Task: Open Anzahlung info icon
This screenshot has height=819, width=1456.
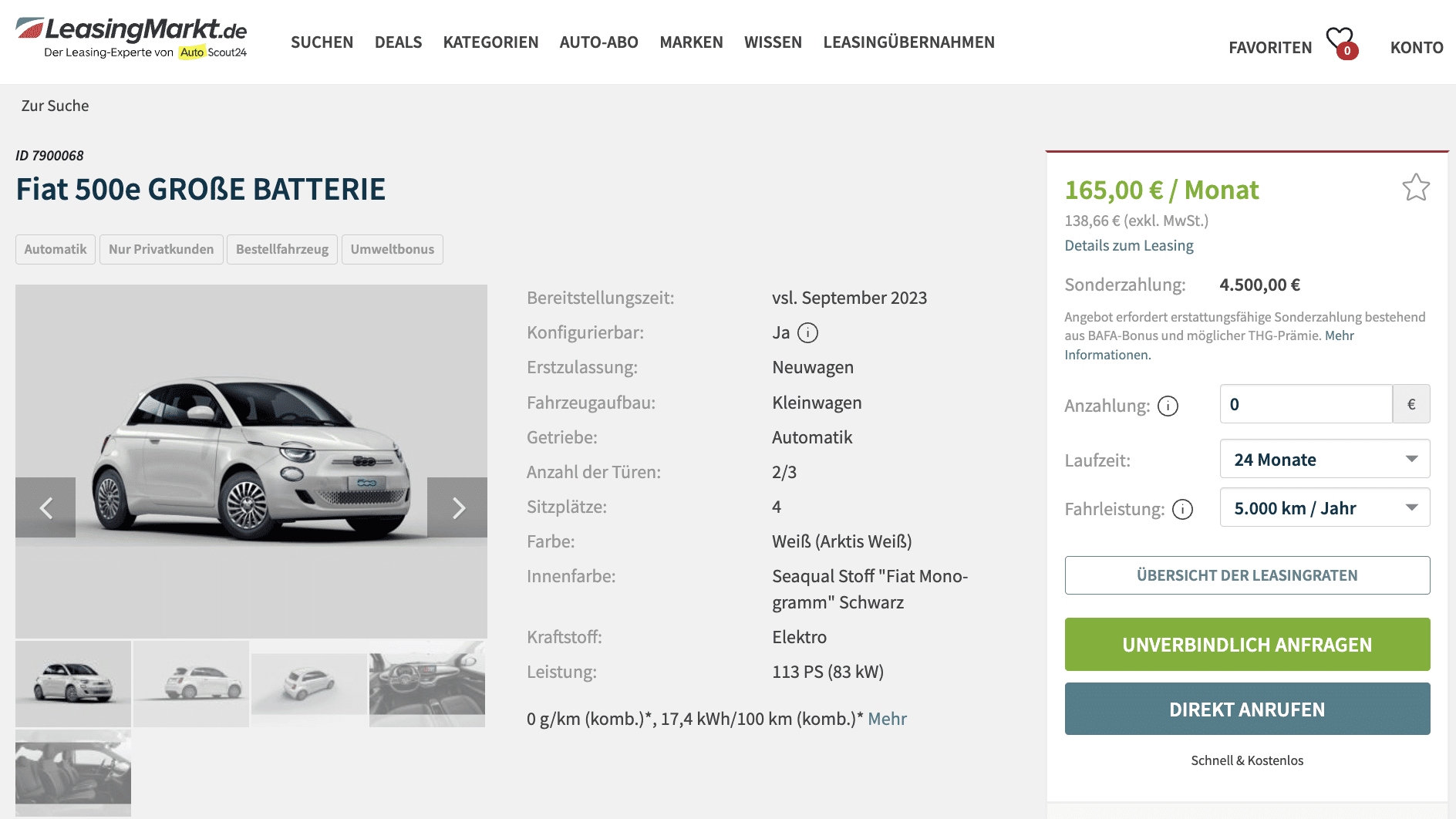Action: point(1168,406)
